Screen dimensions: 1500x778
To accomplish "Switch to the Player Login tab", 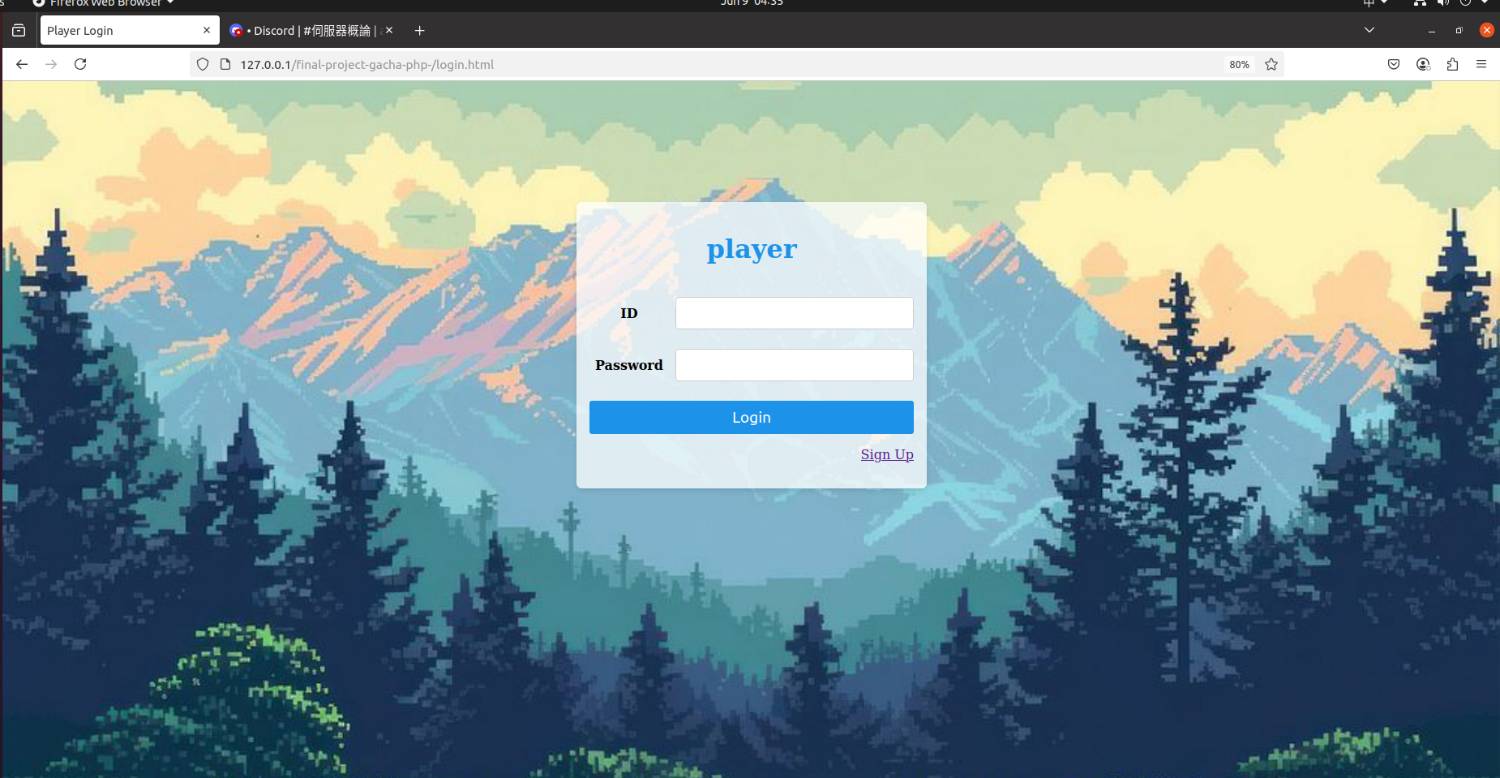I will pos(129,30).
